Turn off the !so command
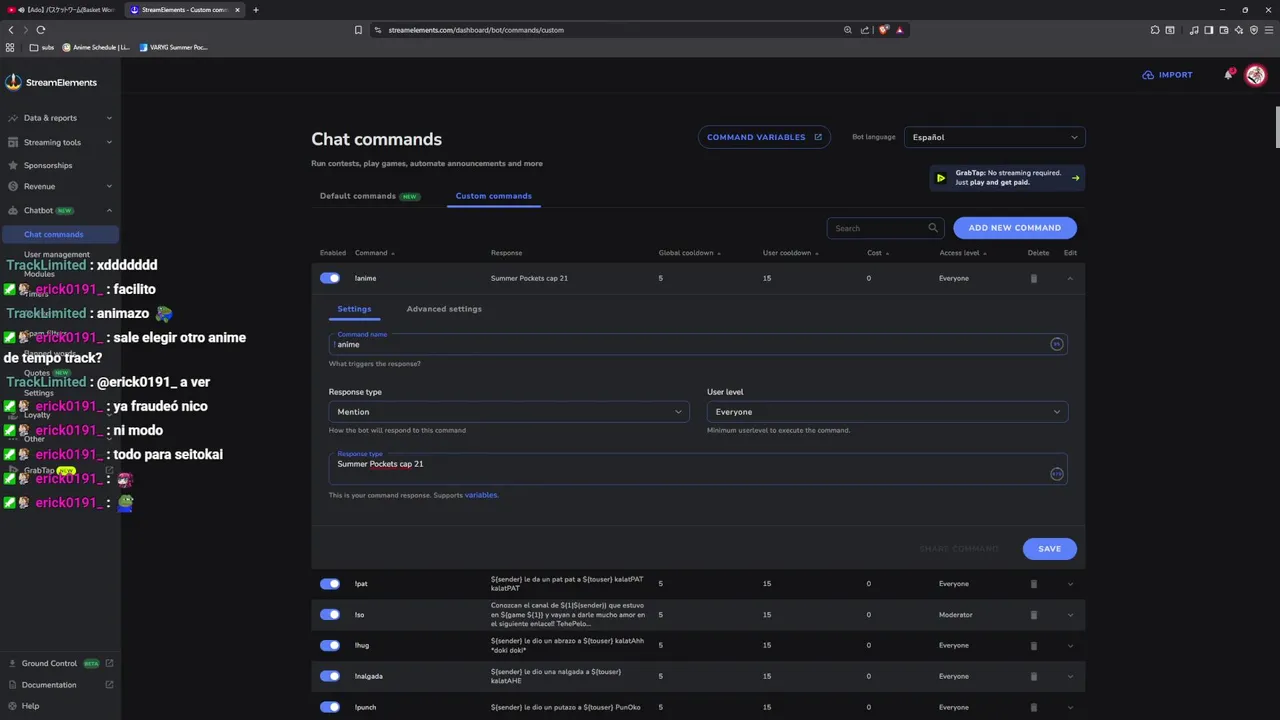This screenshot has width=1280, height=720. point(330,615)
